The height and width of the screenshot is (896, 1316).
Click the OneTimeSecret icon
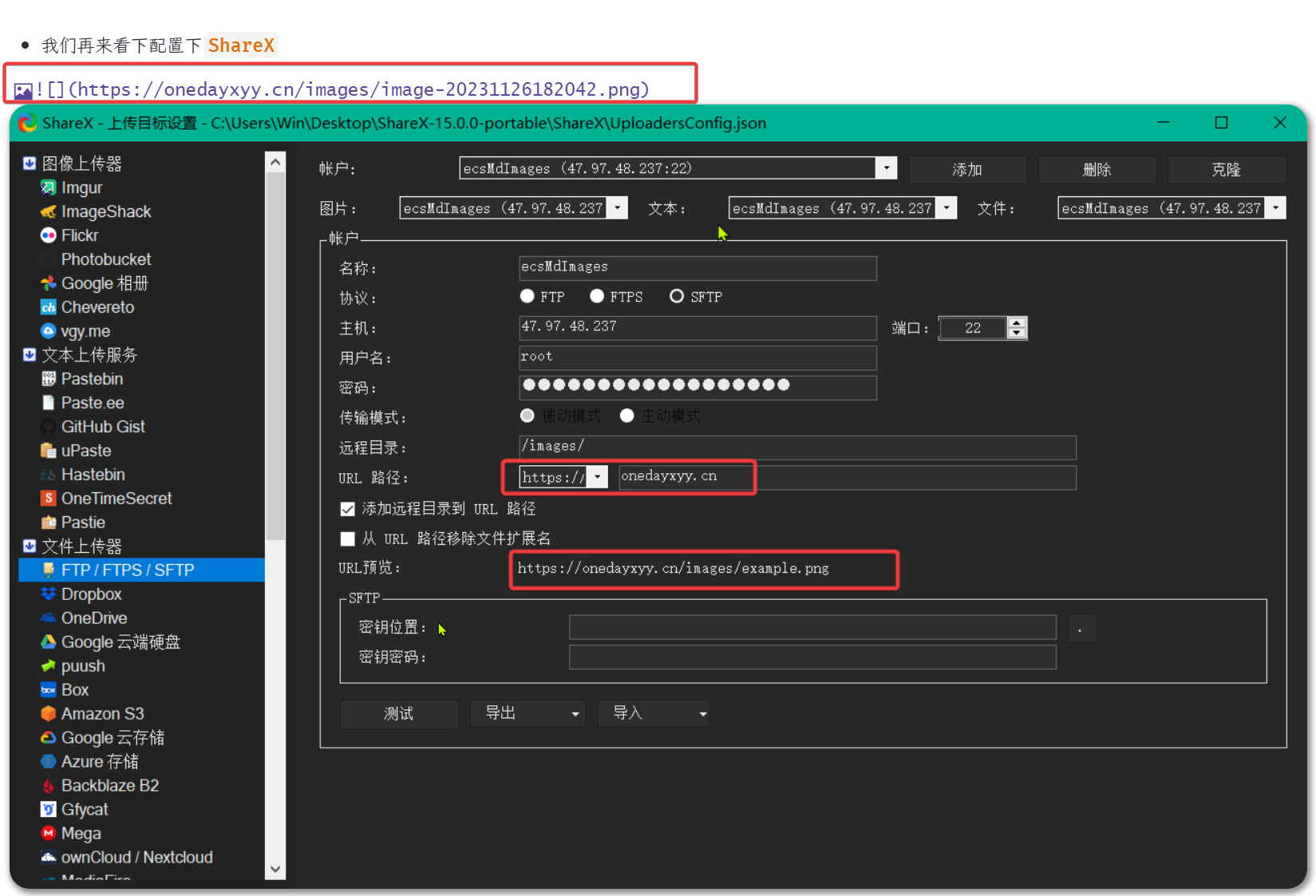(49, 499)
